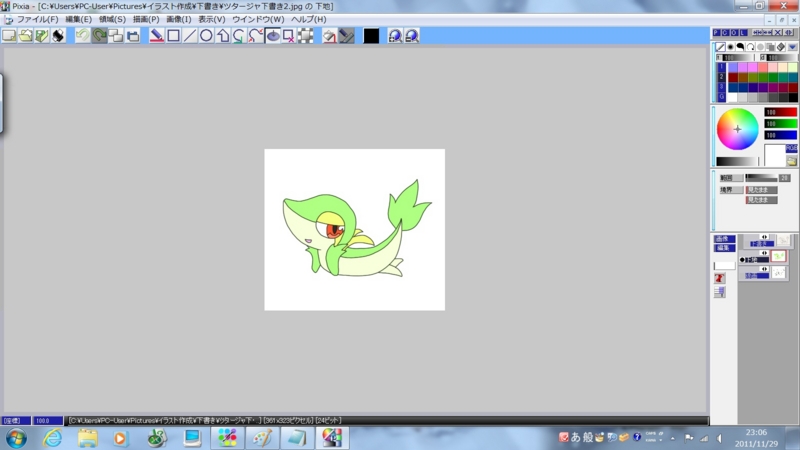Viewport: 800px width, 450px height.
Task: Adjust the blue channel slider
Action: pyautogui.click(x=780, y=135)
